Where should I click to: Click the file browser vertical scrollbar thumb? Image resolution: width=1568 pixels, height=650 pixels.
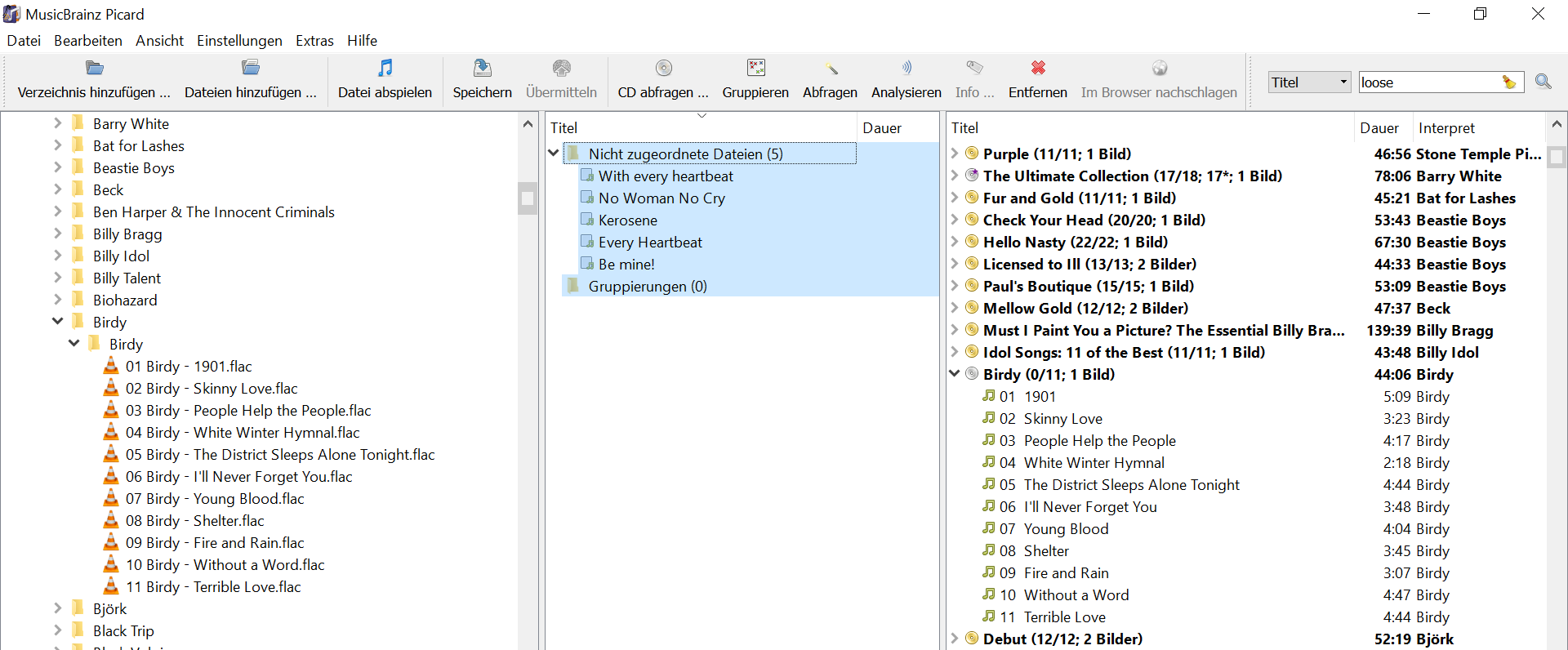pyautogui.click(x=528, y=198)
